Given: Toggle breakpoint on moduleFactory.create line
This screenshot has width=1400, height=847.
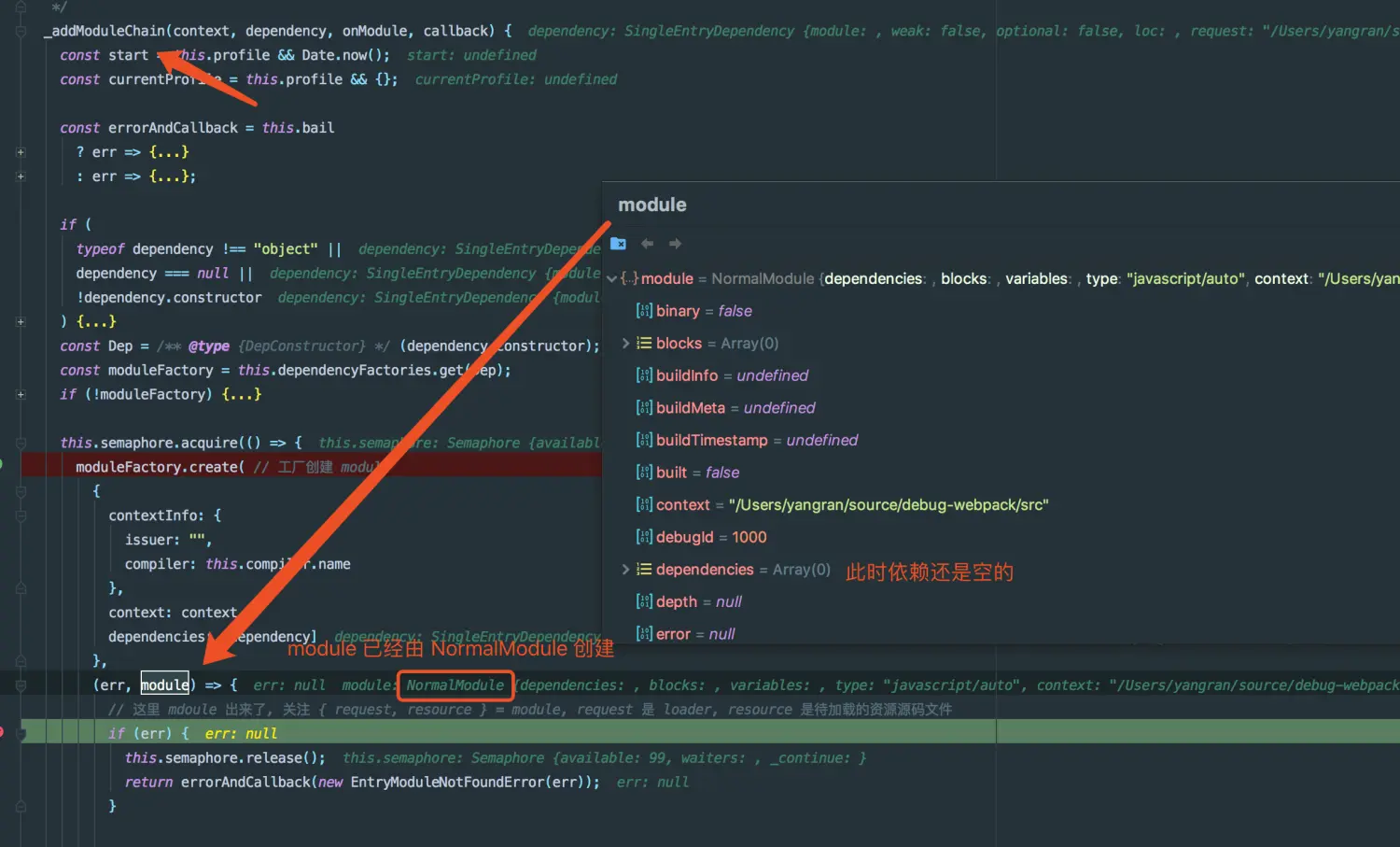Looking at the screenshot, I should click(x=3, y=465).
